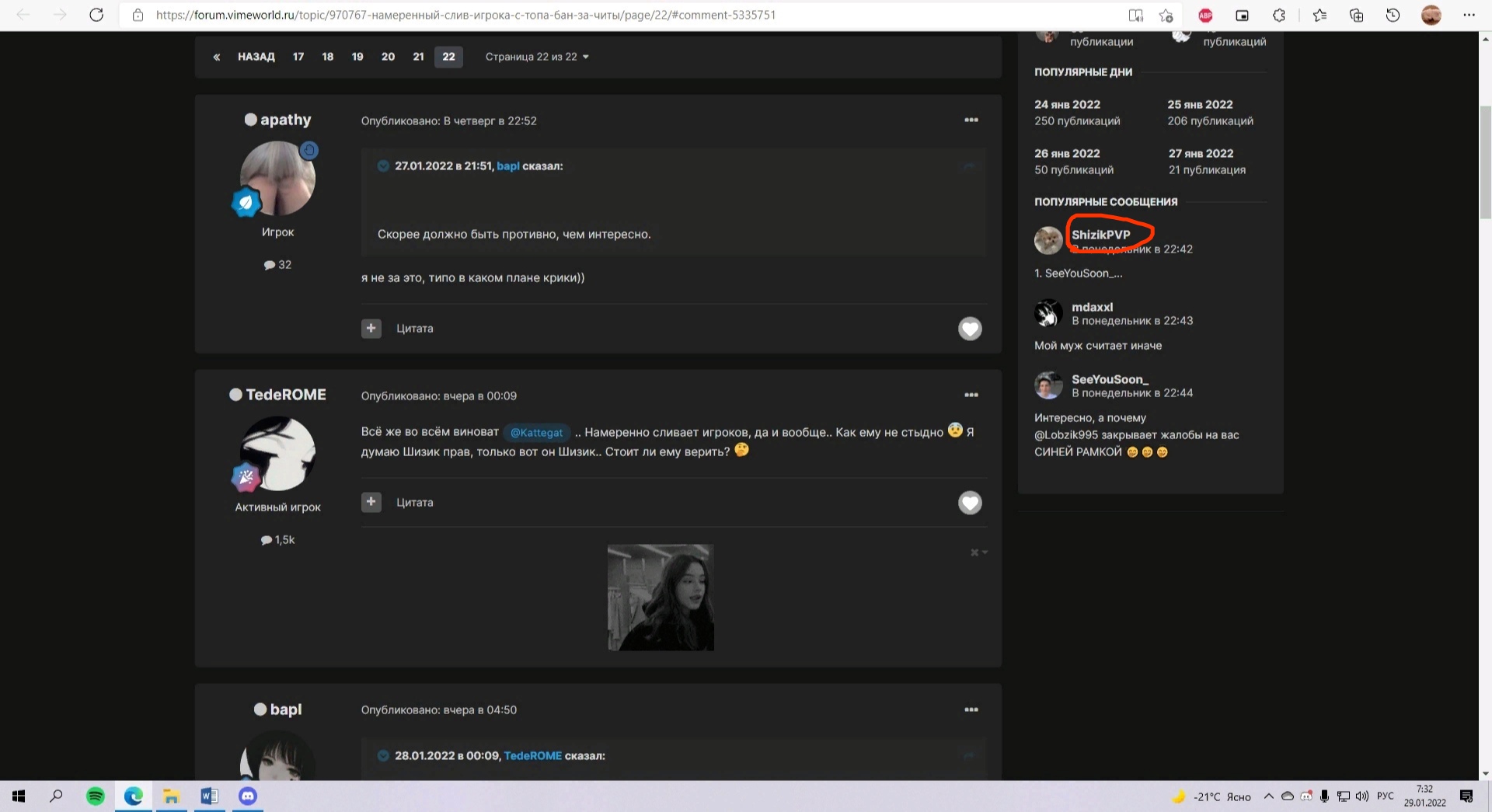1492x812 pixels.
Task: Open browser history icon in the toolbar
Action: pos(1393,15)
